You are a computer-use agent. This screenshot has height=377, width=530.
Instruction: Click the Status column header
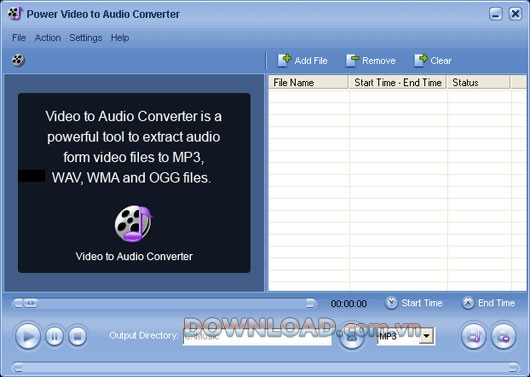click(478, 82)
